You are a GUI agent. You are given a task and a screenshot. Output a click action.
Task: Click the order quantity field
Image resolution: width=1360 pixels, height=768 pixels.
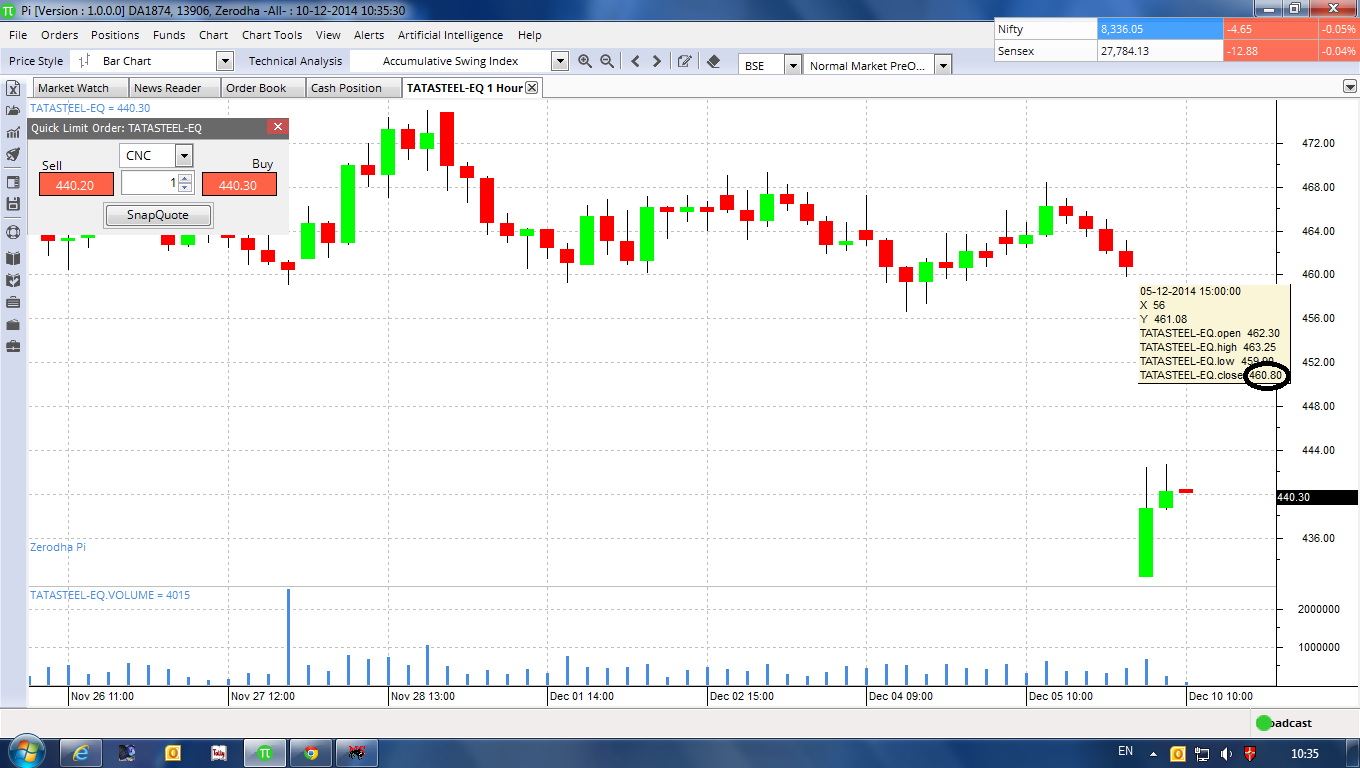point(150,183)
